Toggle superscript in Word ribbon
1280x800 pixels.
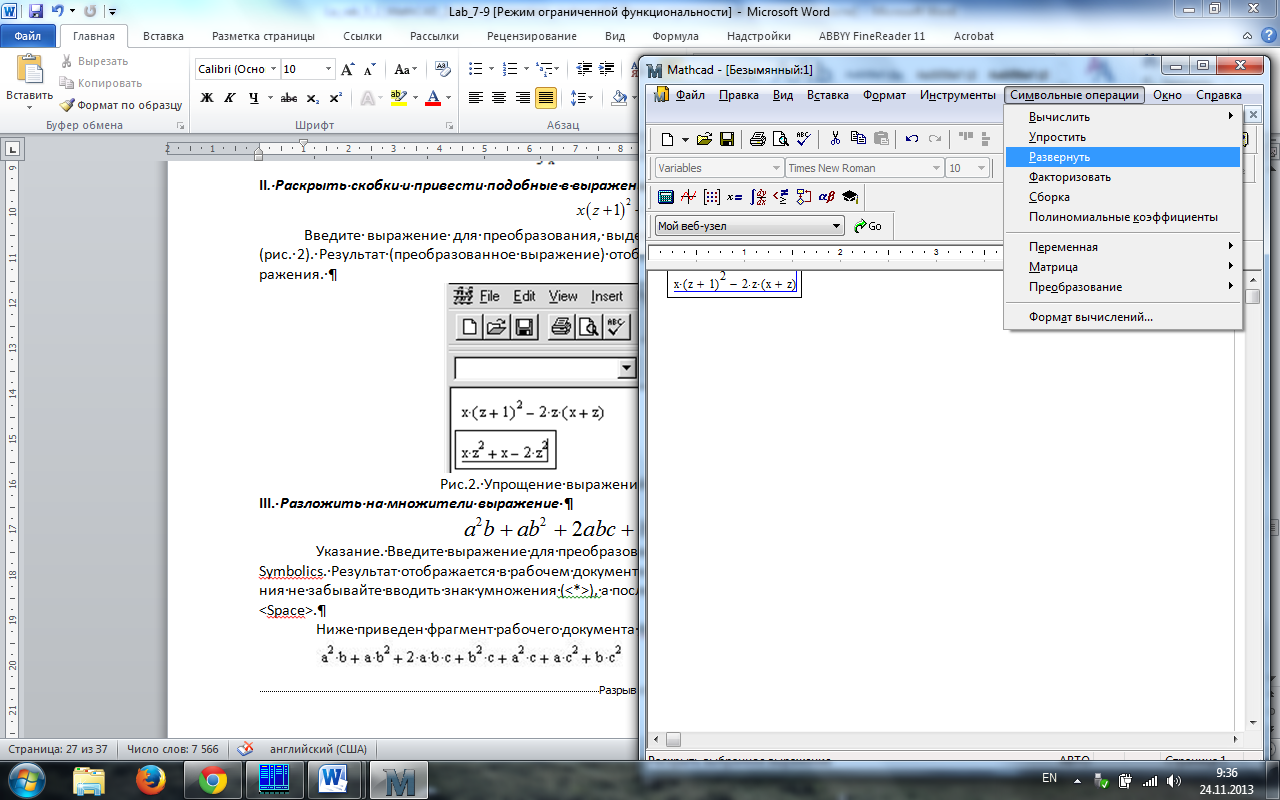coord(336,98)
